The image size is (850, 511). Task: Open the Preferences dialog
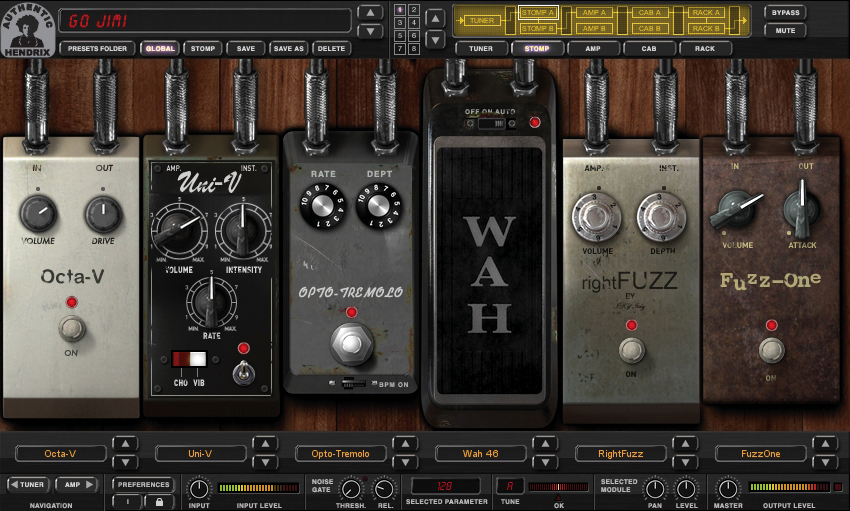click(144, 484)
